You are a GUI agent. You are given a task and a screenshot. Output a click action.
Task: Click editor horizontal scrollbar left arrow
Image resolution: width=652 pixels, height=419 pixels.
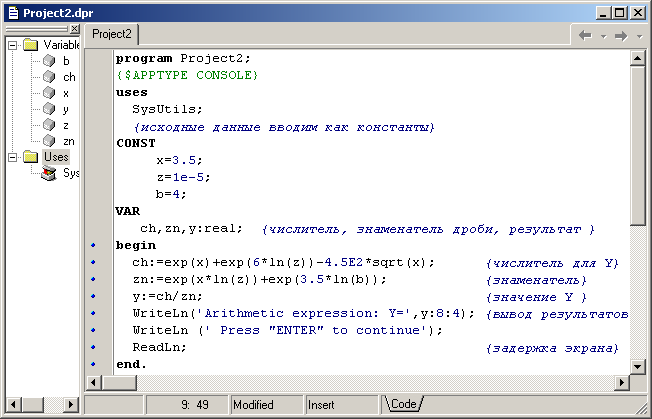[x=94, y=382]
